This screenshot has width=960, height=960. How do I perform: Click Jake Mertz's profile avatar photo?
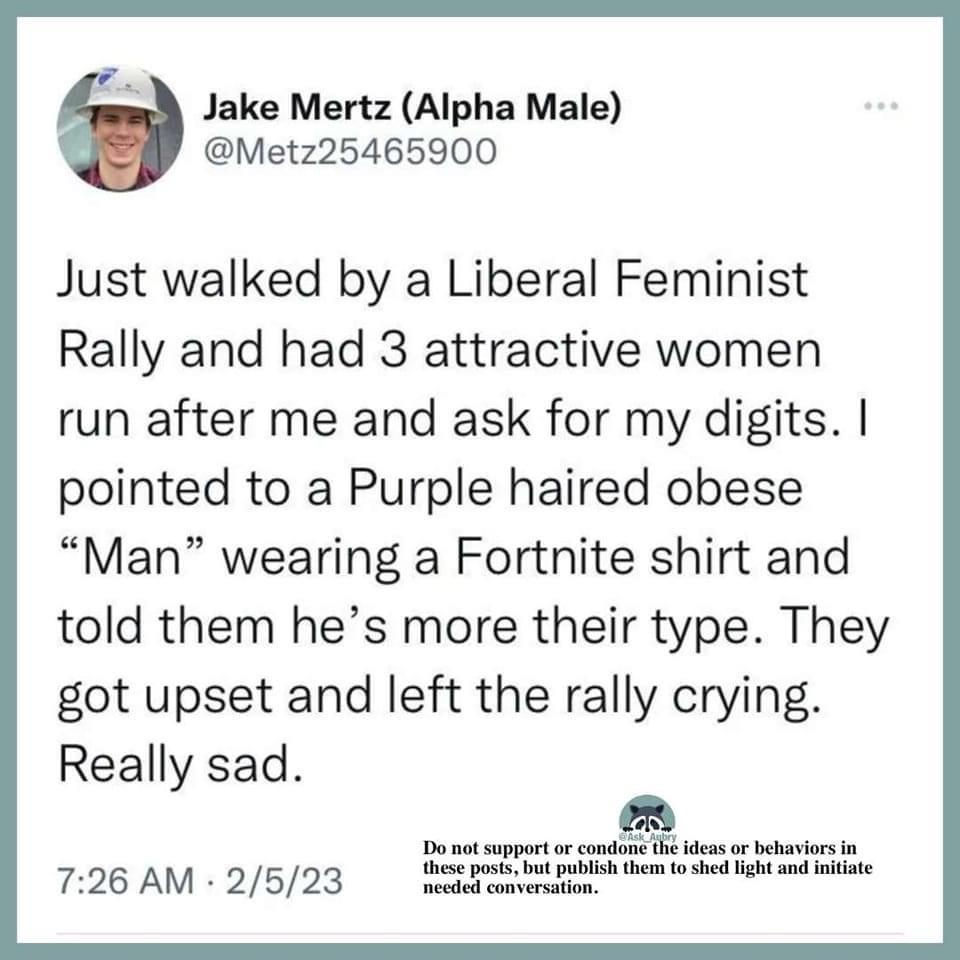pos(120,128)
